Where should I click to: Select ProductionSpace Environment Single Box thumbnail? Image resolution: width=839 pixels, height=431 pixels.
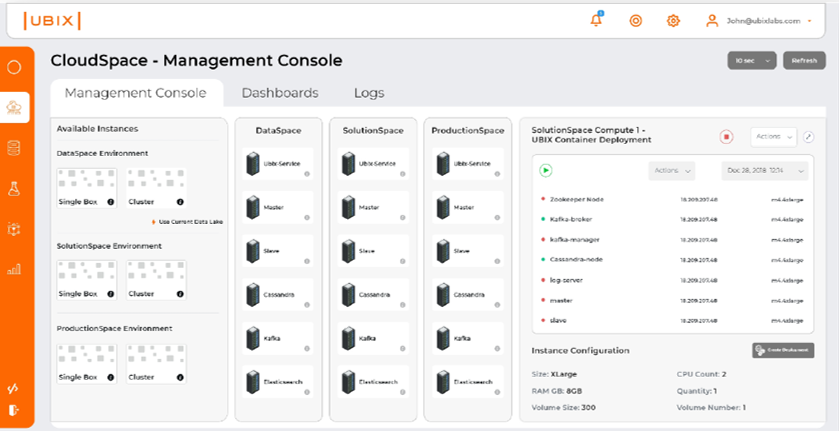coord(87,364)
